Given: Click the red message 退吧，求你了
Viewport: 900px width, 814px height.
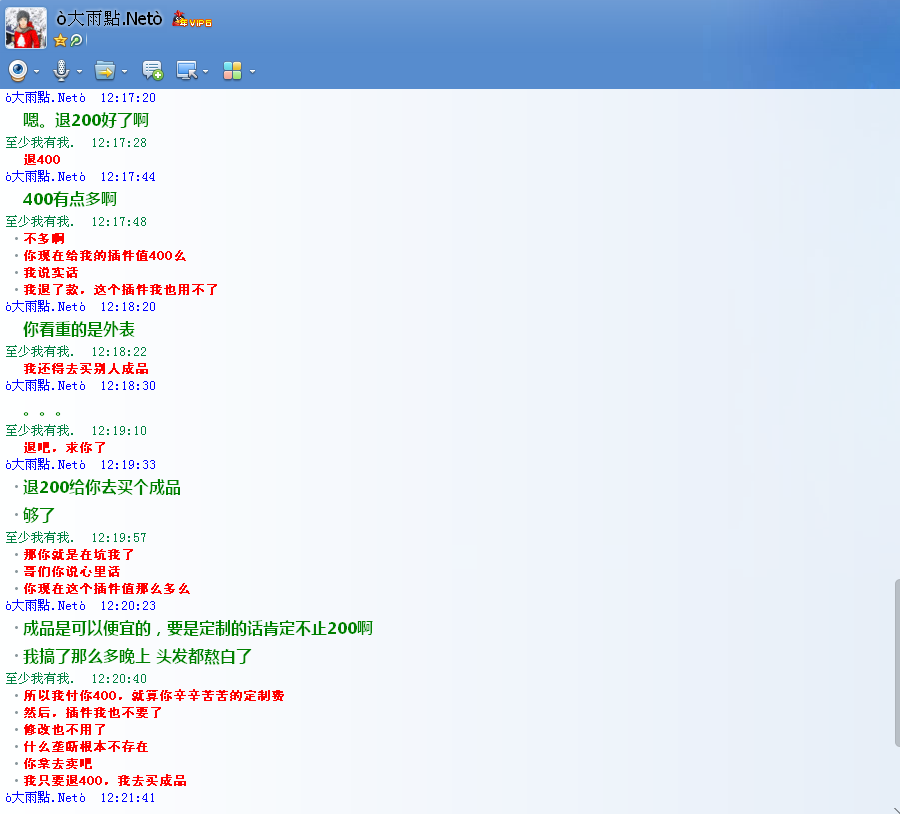Looking at the screenshot, I should (x=65, y=447).
